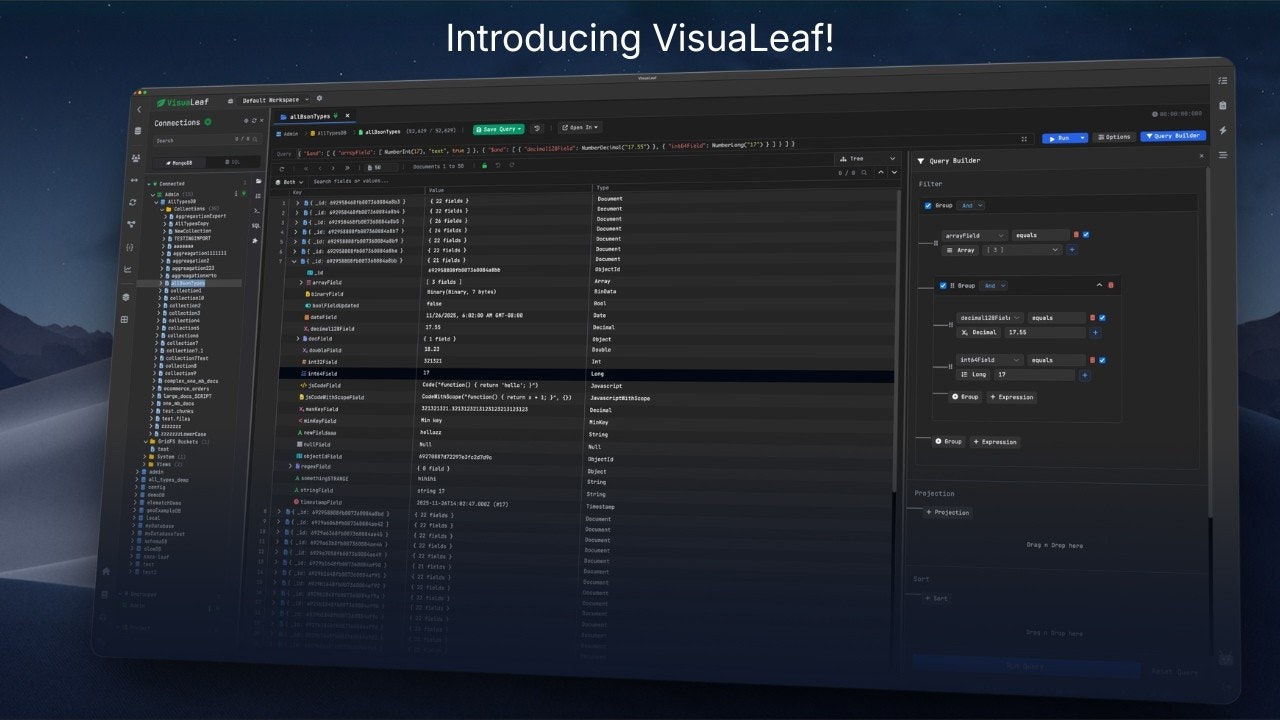Refresh the Connections panel
The image size is (1280, 720).
254,121
